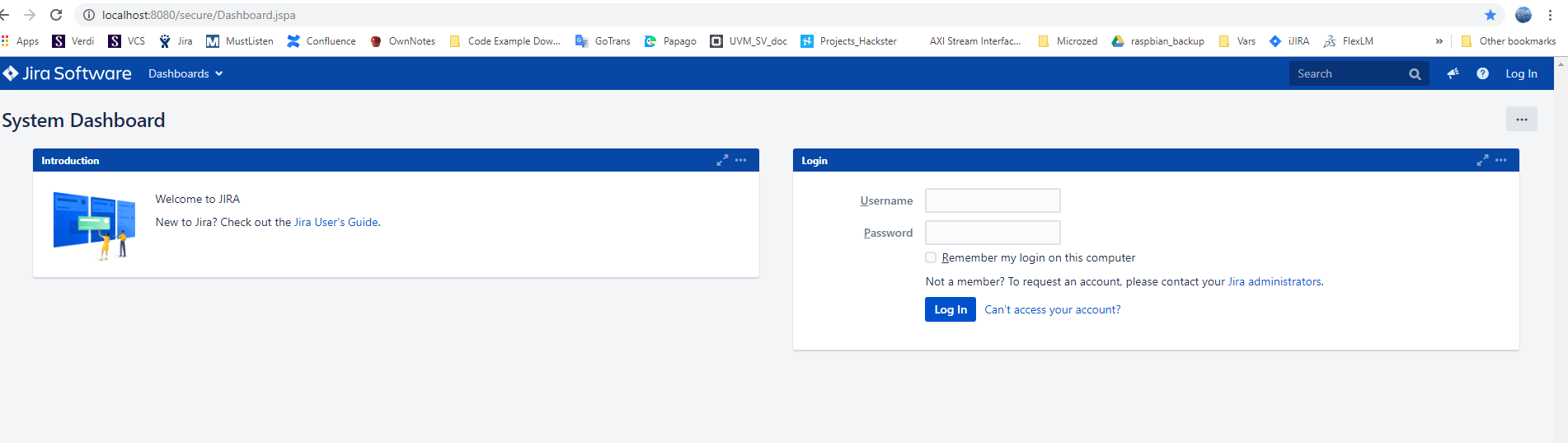Open the iJIRA bookmark
Screen dimensions: 1568x443
point(1289,41)
